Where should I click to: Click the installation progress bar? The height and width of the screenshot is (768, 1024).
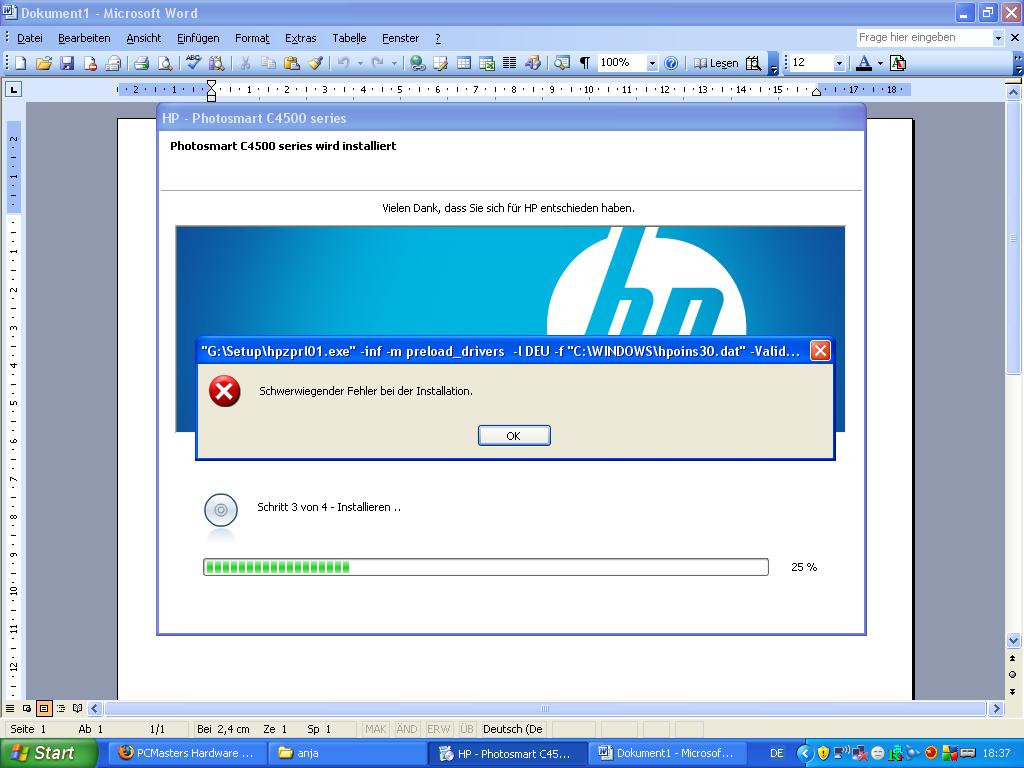485,567
